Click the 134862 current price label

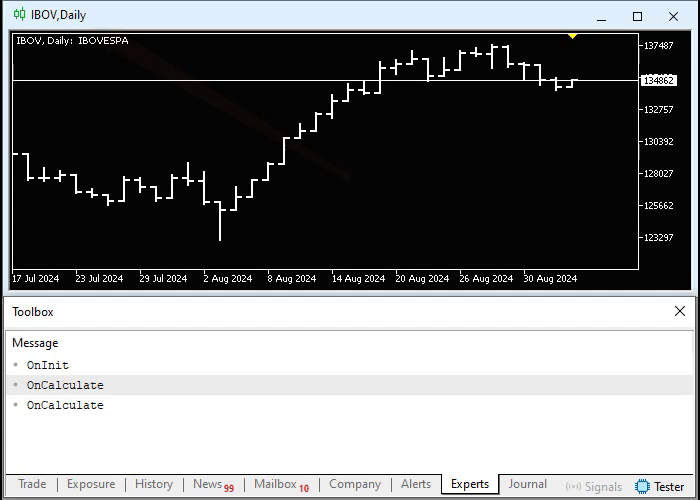(x=658, y=80)
